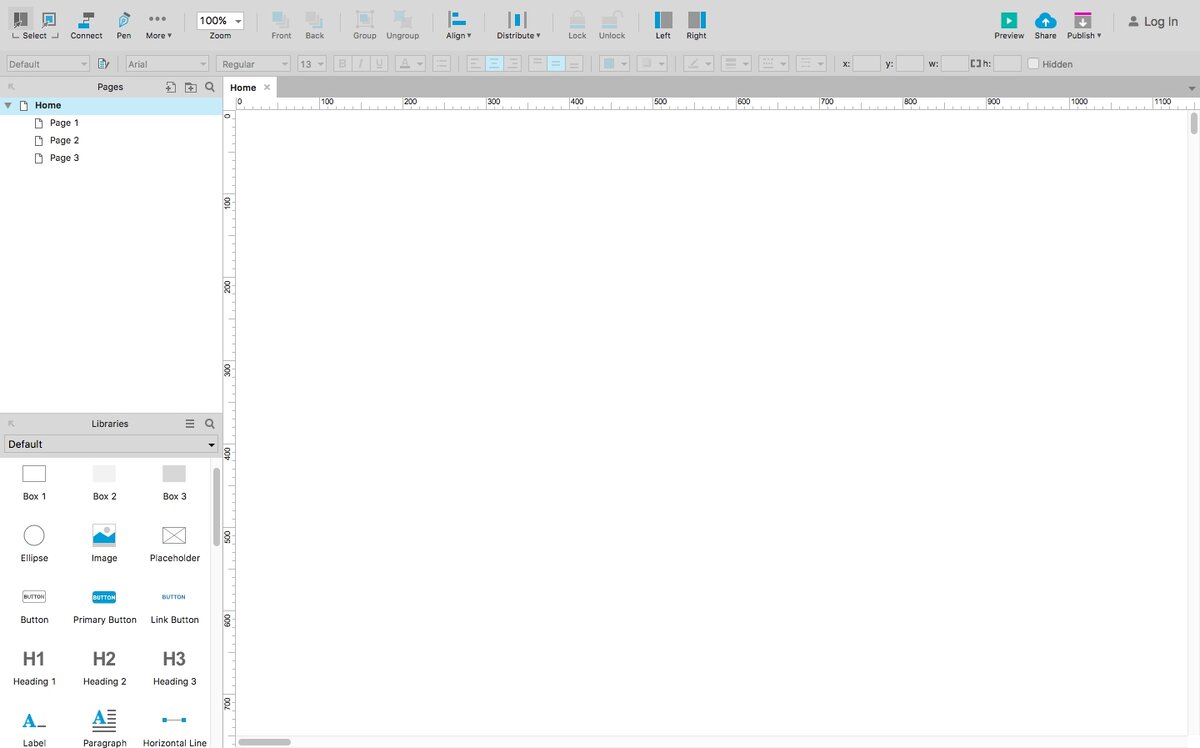Align text to the top
1200x748 pixels.
[x=537, y=64]
